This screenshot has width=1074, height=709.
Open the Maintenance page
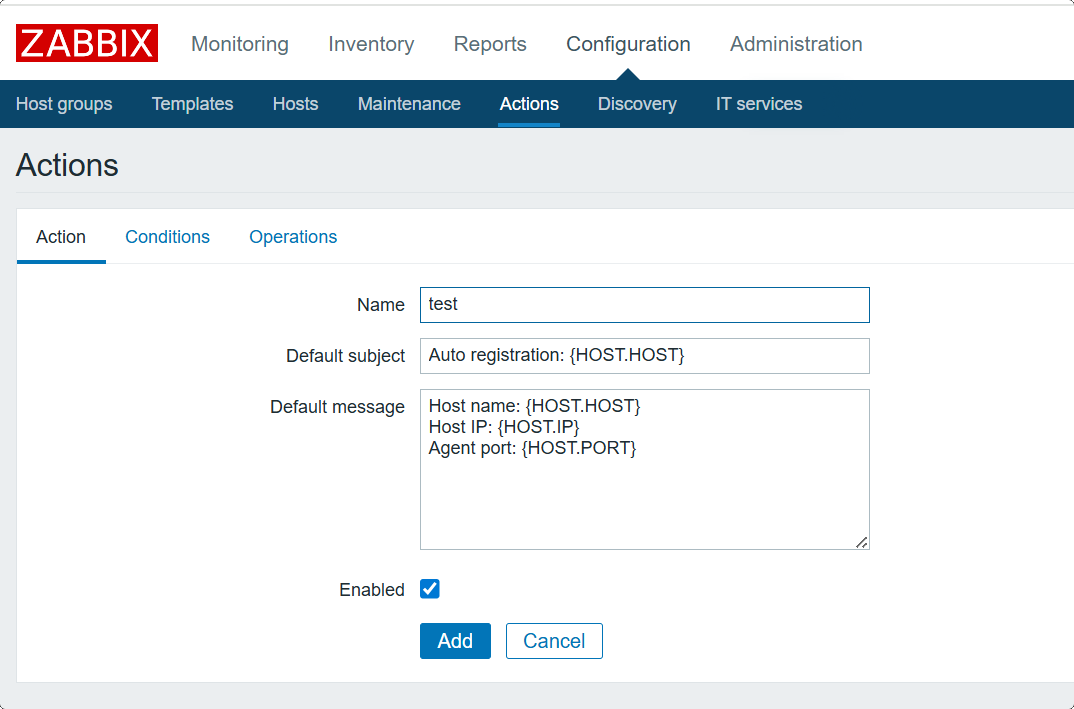pyautogui.click(x=409, y=104)
